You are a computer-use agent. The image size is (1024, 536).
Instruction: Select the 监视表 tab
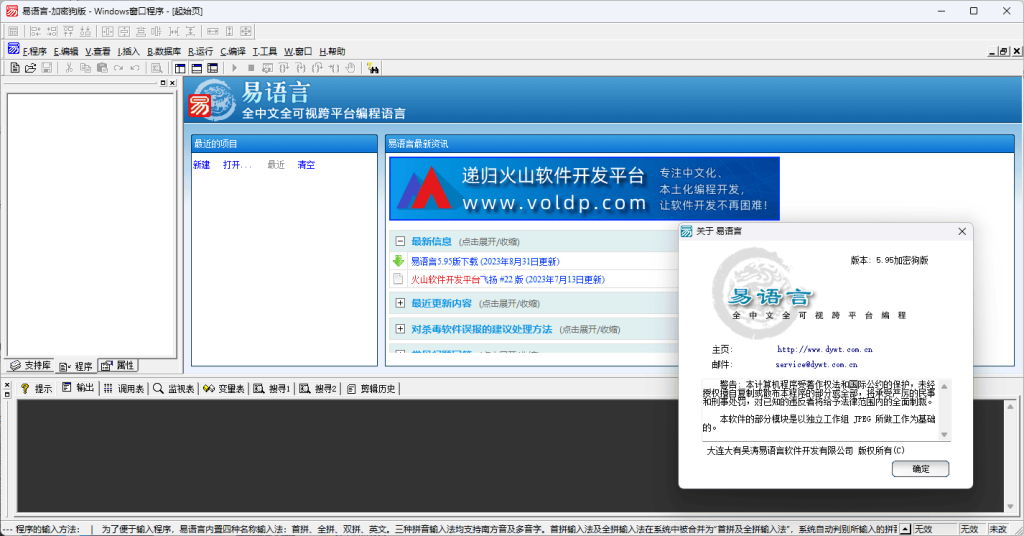click(x=174, y=388)
